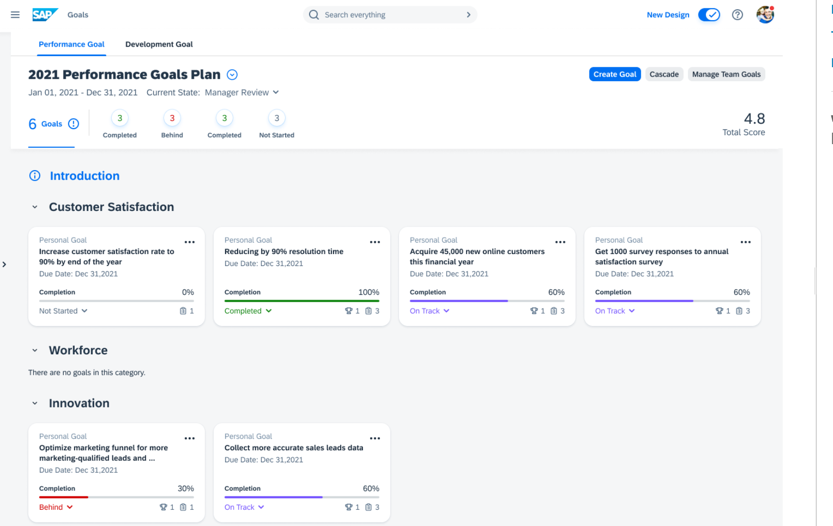Open goal Collect more accurate sales leads data
833x526 pixels.
click(294, 447)
